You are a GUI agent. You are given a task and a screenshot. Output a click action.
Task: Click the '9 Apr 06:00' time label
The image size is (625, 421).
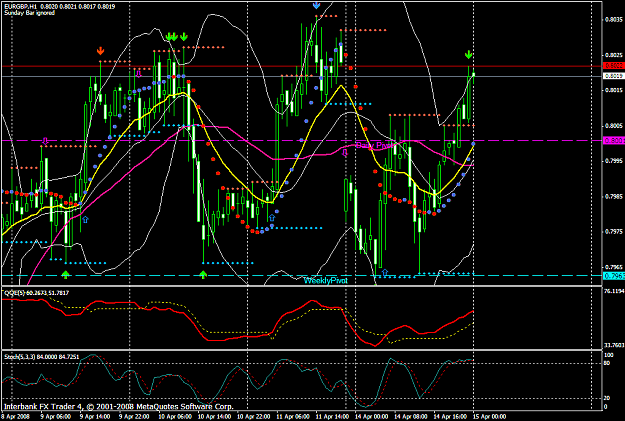[56, 417]
